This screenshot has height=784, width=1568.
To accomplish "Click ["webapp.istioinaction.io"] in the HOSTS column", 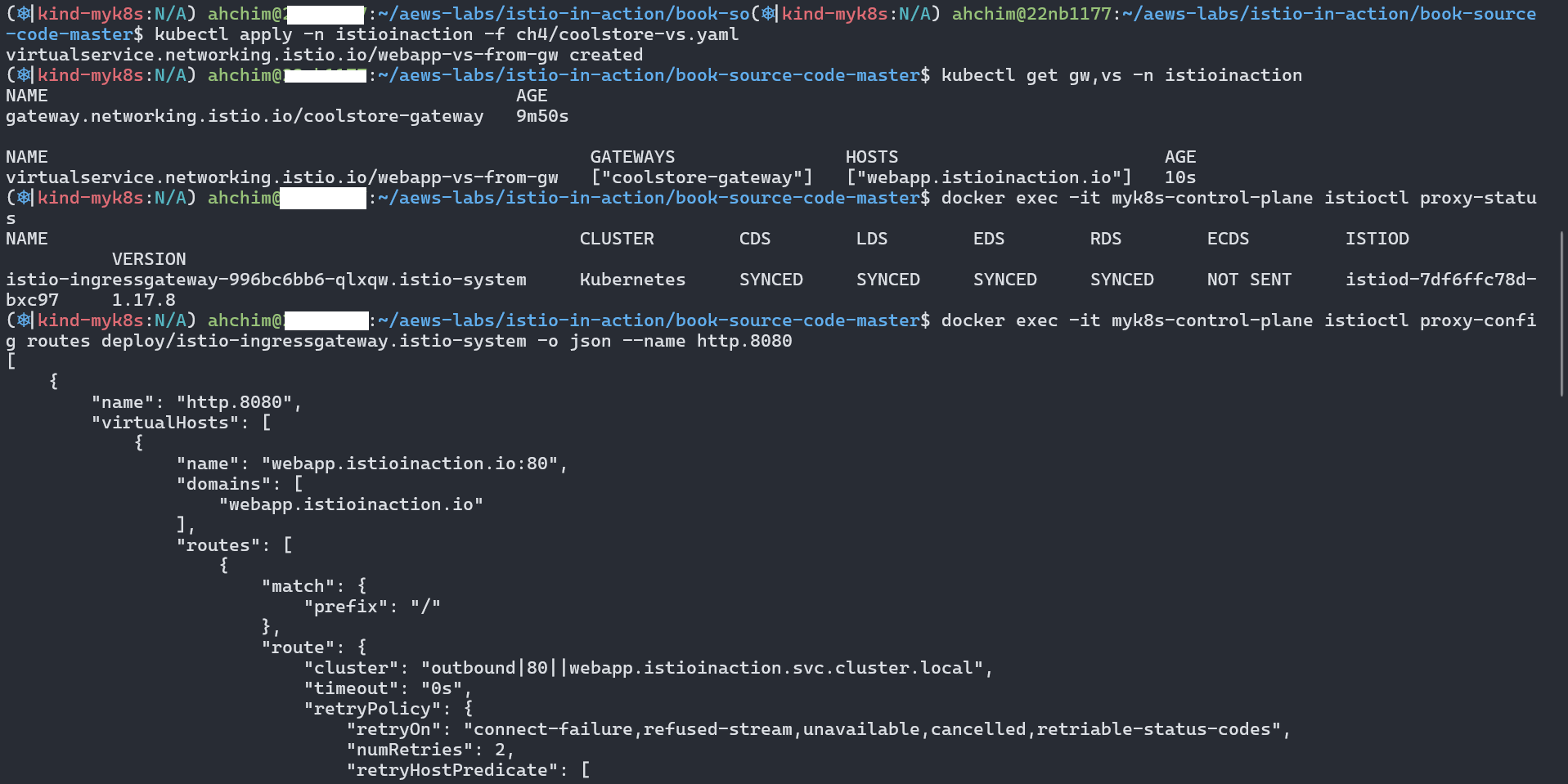I will pyautogui.click(x=989, y=177).
